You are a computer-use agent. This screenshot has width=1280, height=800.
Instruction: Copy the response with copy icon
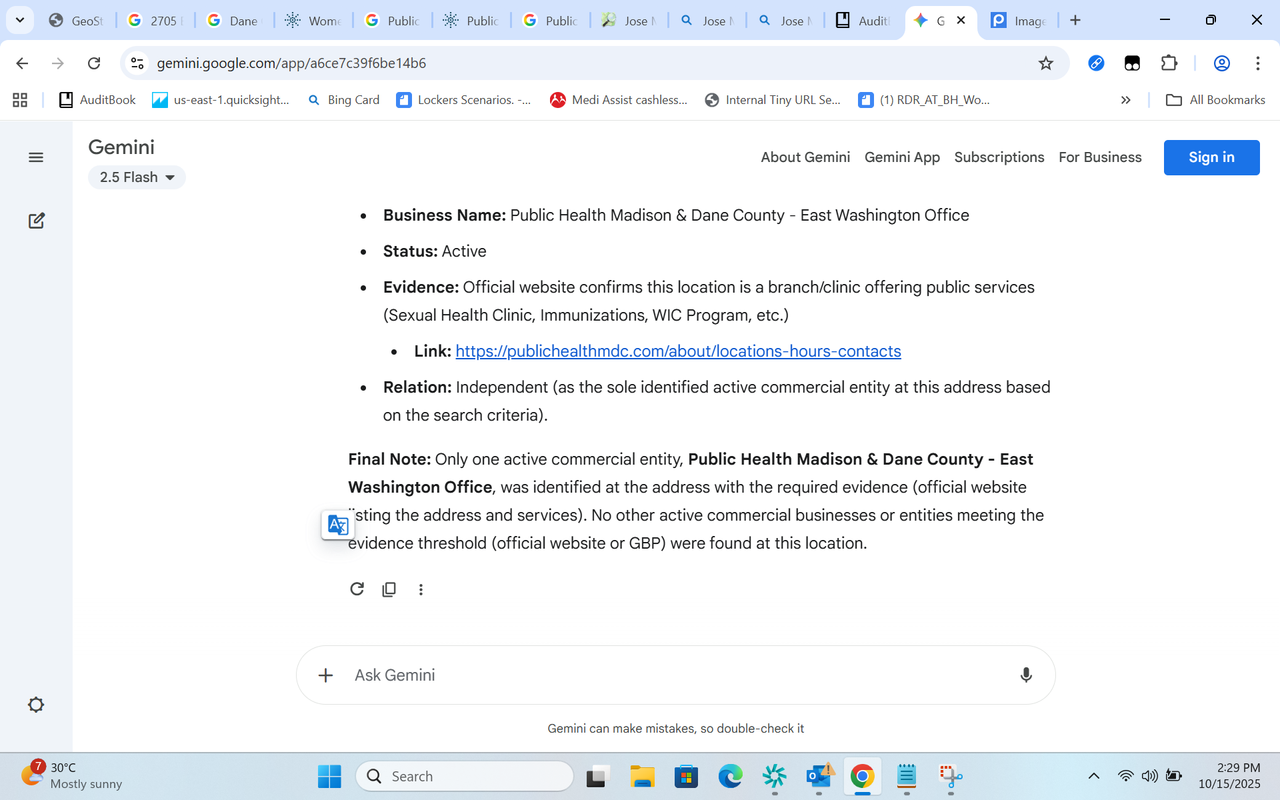coord(389,589)
